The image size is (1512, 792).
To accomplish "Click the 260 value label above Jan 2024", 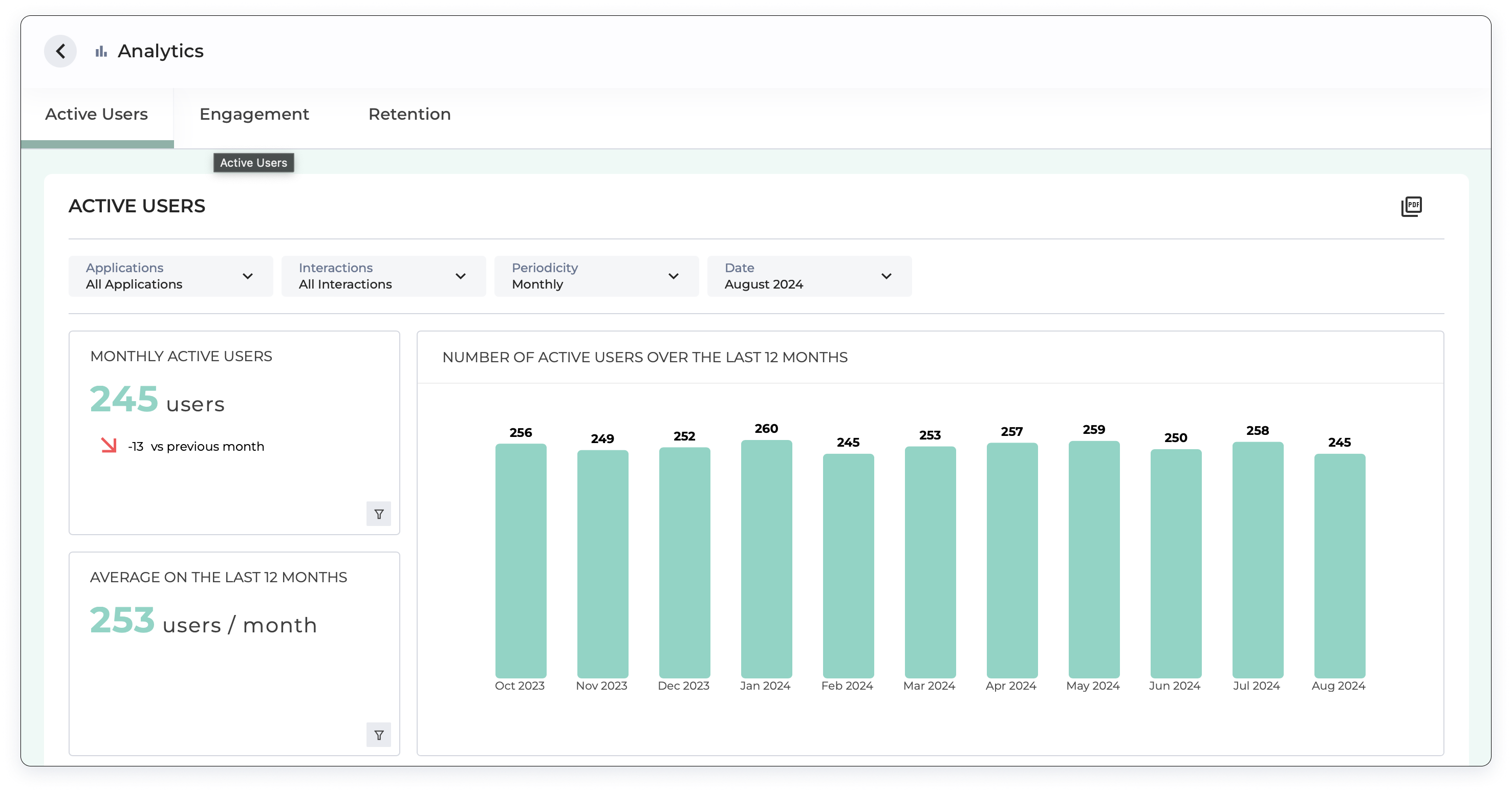I will tap(766, 429).
